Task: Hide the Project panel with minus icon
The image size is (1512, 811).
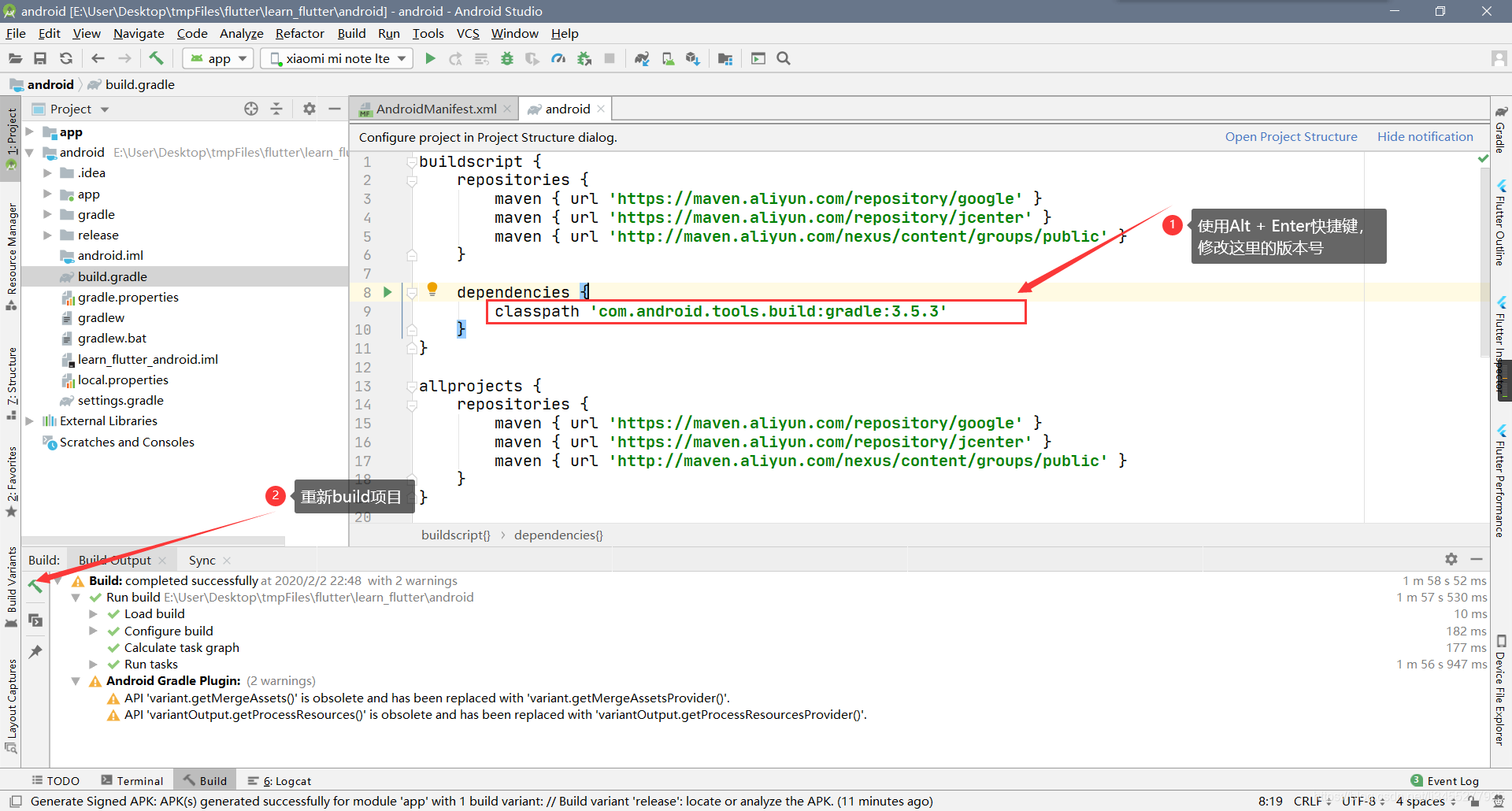Action: pyautogui.click(x=335, y=109)
